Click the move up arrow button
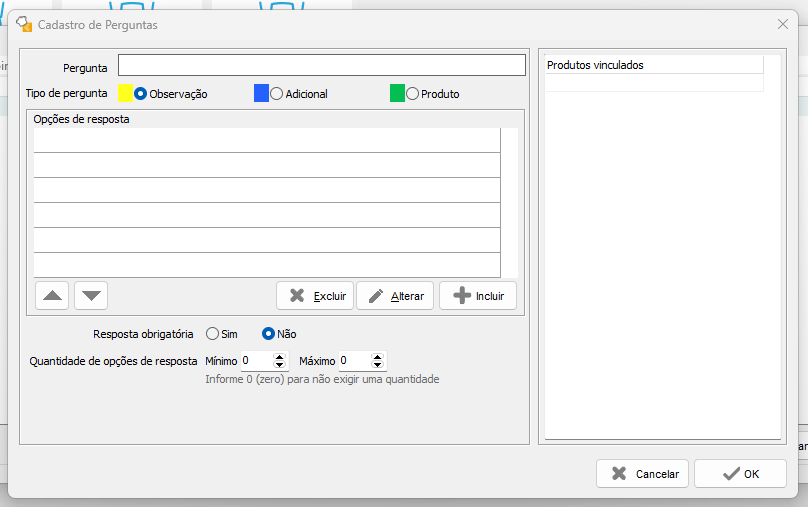This screenshot has height=507, width=808. 52,295
